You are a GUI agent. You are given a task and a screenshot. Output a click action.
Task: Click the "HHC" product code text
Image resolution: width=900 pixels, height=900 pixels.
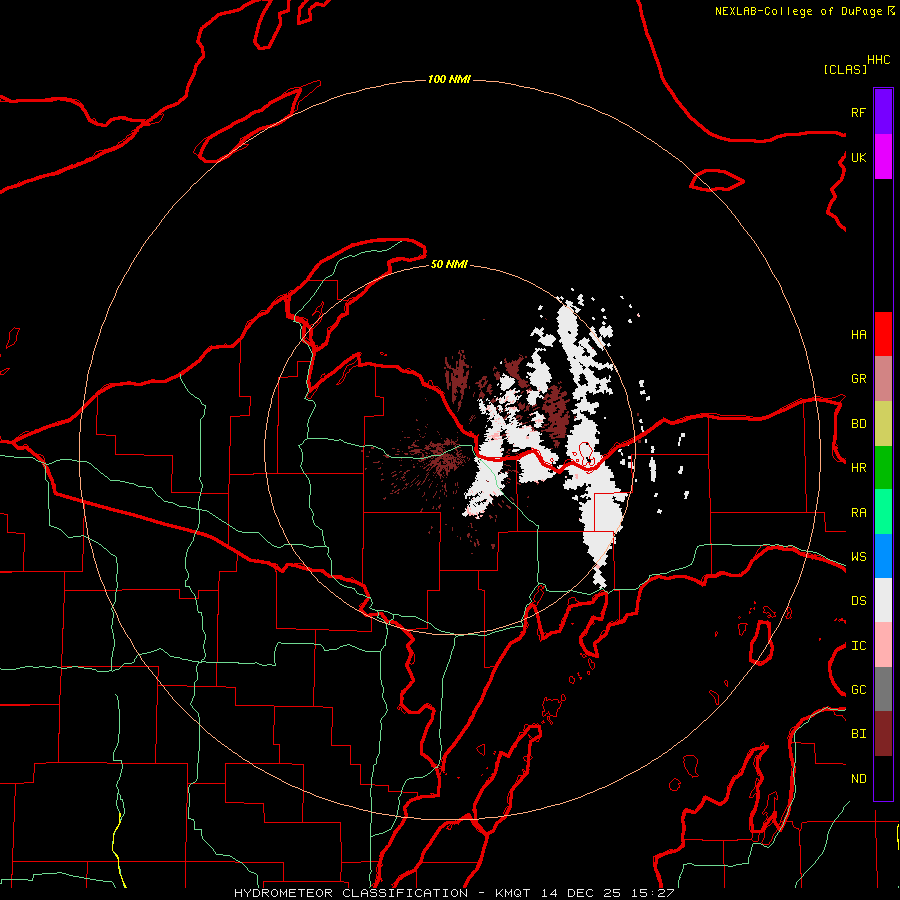[x=878, y=60]
